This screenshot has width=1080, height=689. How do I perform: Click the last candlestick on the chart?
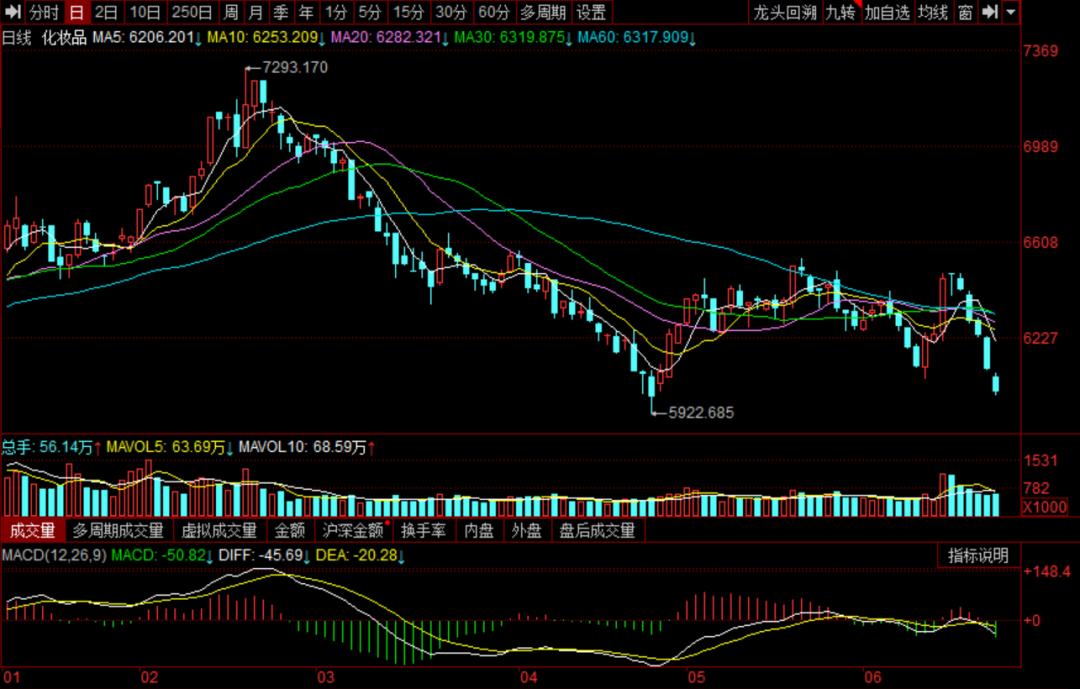coord(996,383)
